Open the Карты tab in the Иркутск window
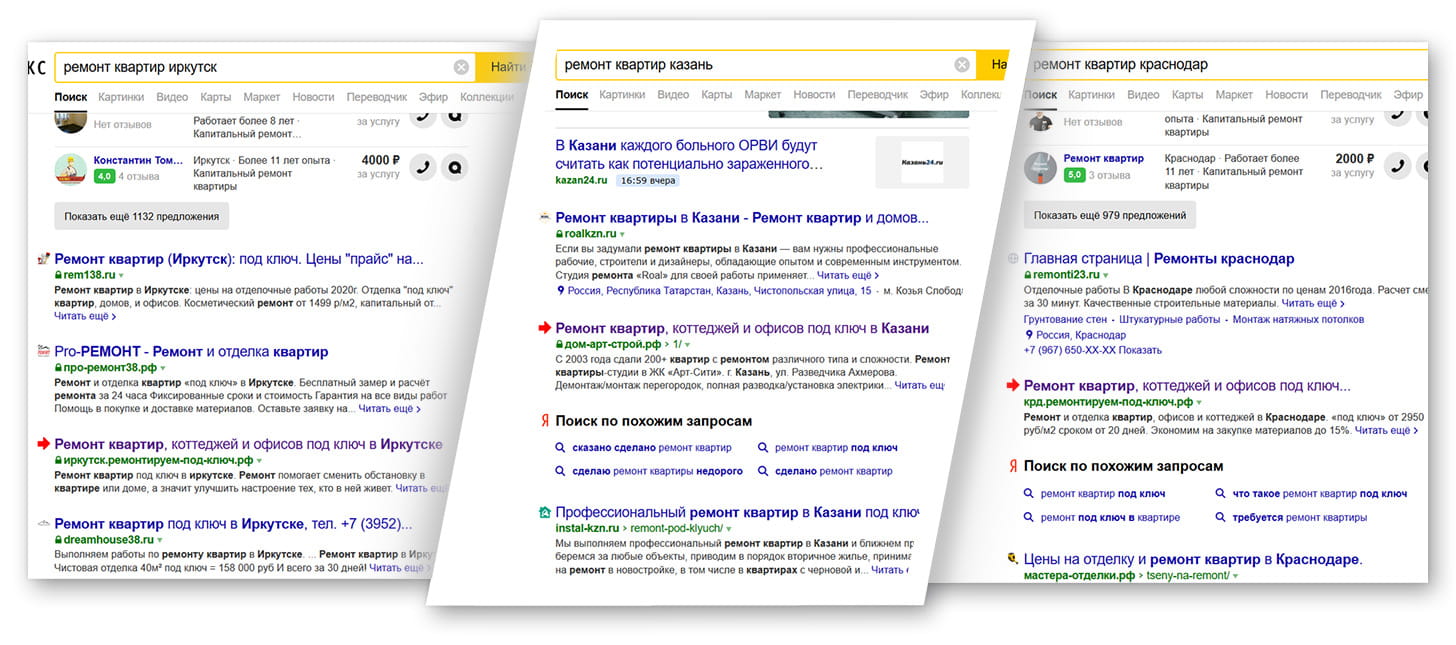Image resolution: width=1456 pixels, height=645 pixels. [215, 97]
